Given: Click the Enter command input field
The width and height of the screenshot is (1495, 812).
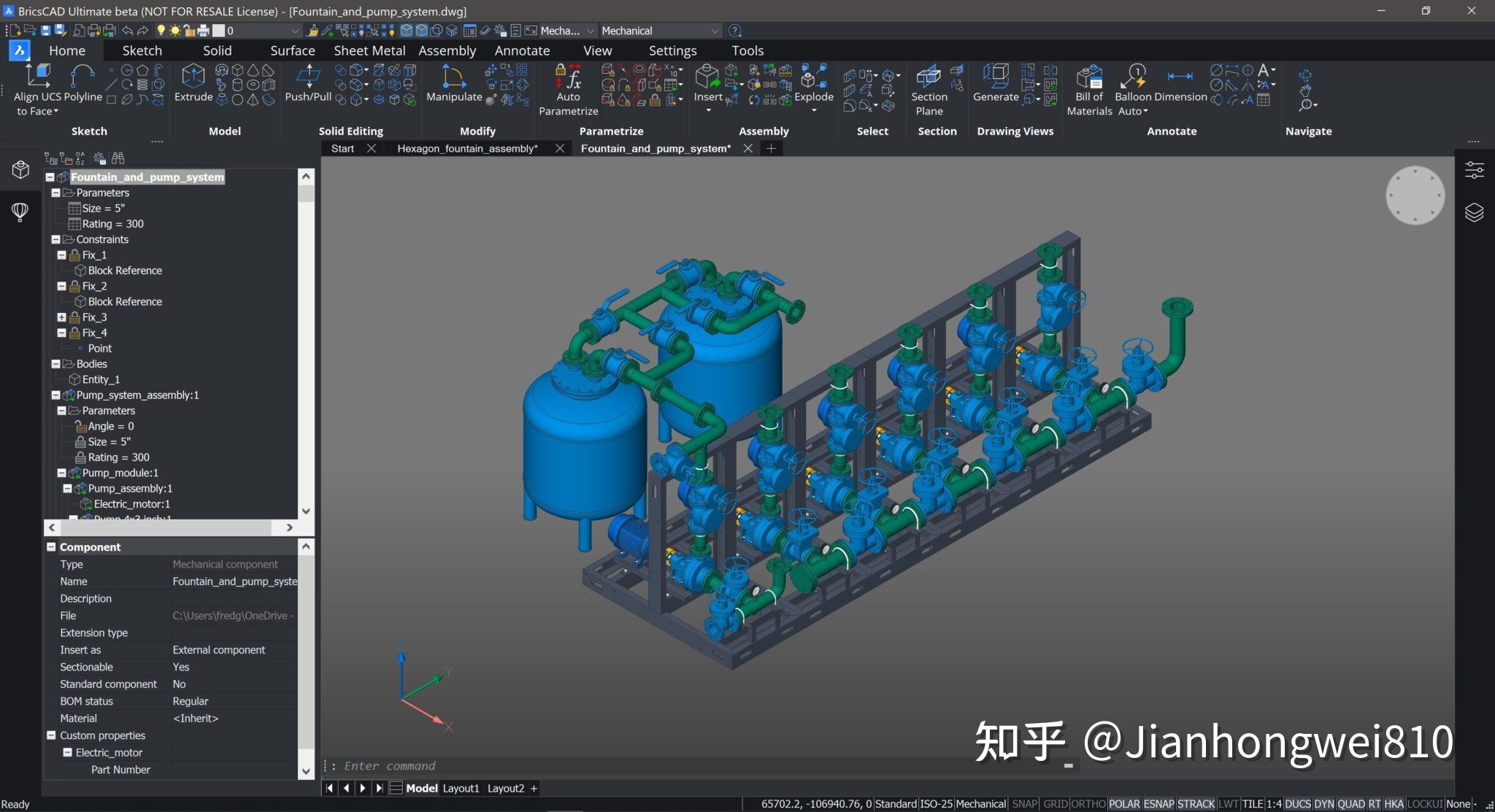Looking at the screenshot, I should [x=511, y=765].
